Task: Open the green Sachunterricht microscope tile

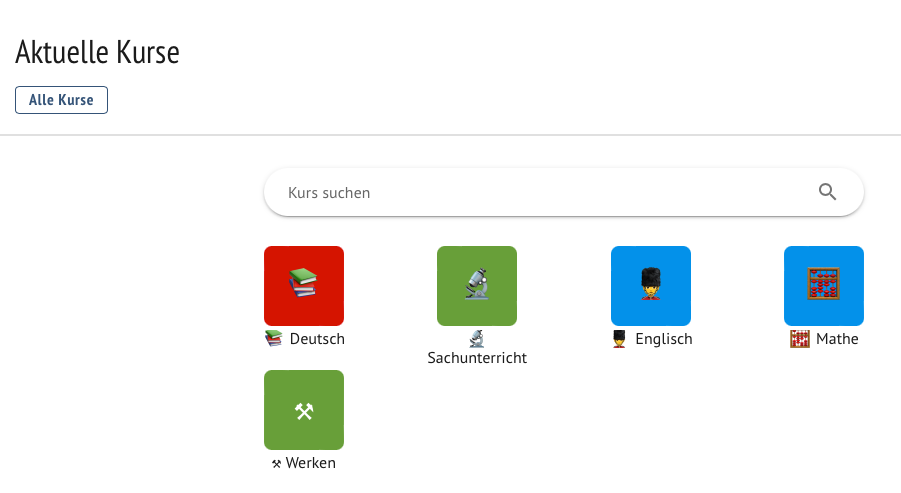Action: [x=477, y=286]
